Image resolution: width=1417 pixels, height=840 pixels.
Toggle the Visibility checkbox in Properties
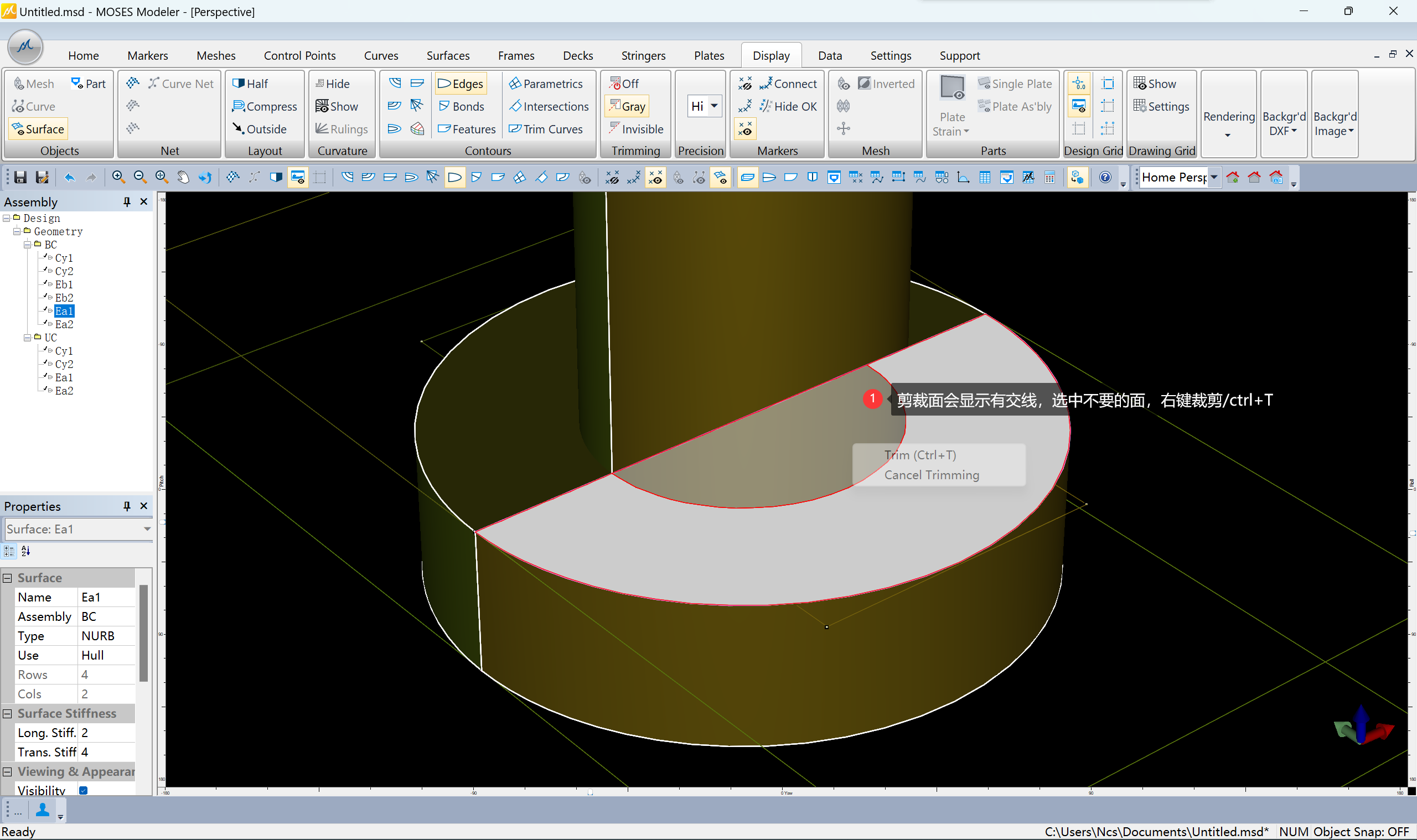84,790
